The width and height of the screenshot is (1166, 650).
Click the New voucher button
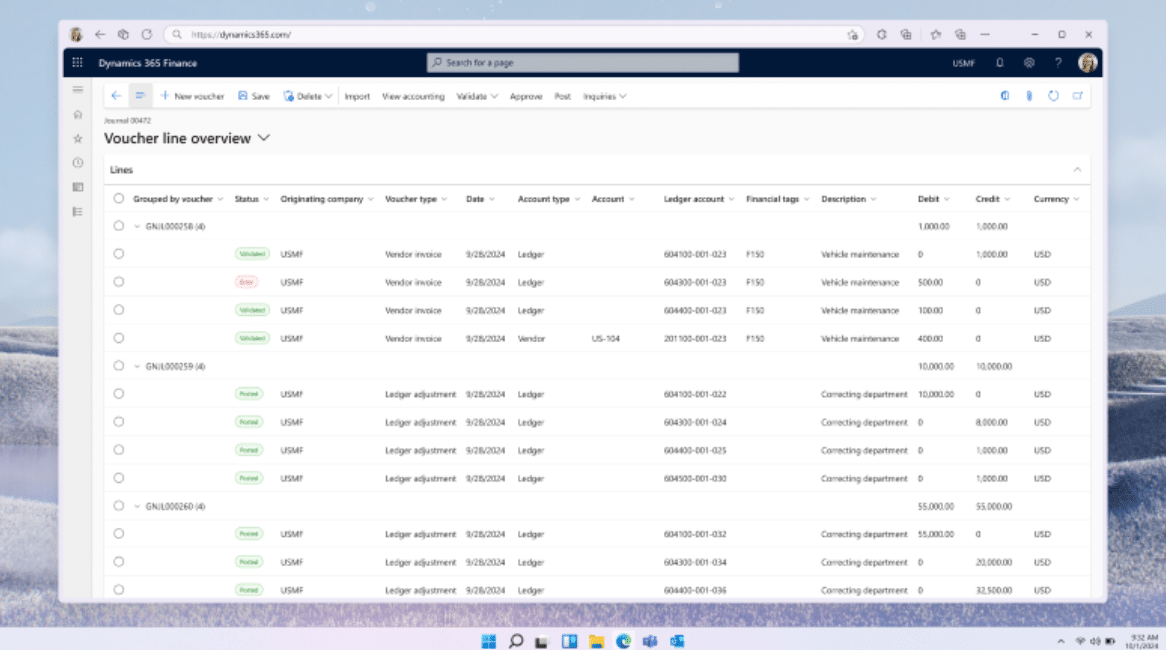click(192, 97)
